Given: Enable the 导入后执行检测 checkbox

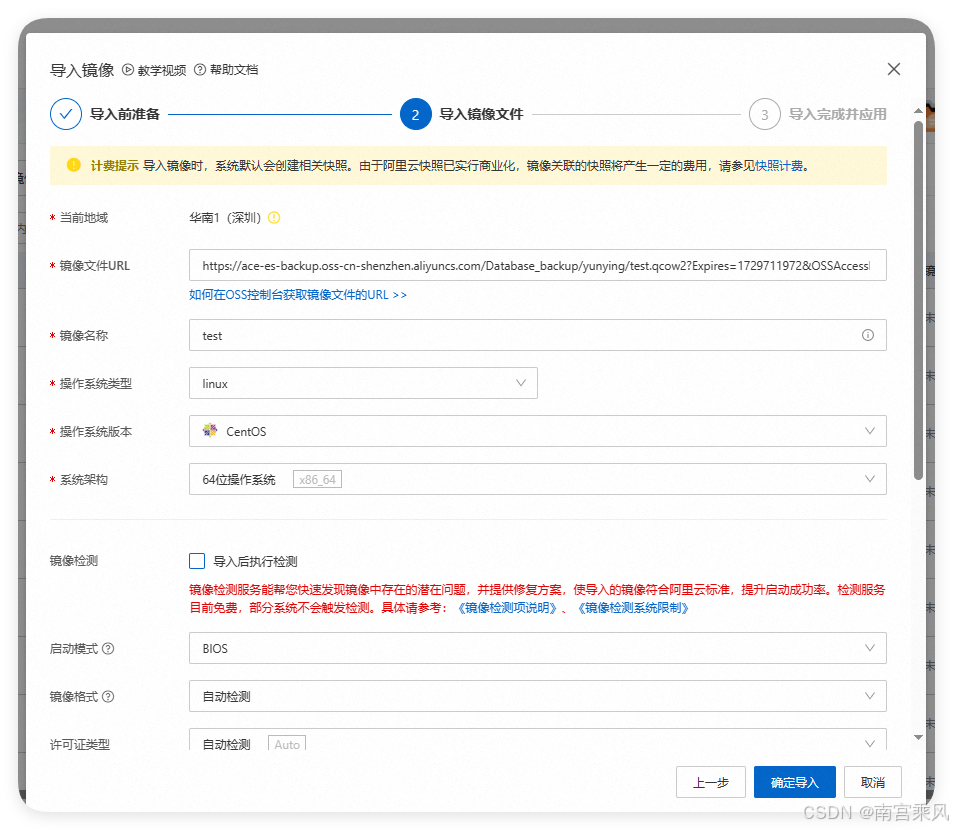Looking at the screenshot, I should tap(197, 561).
